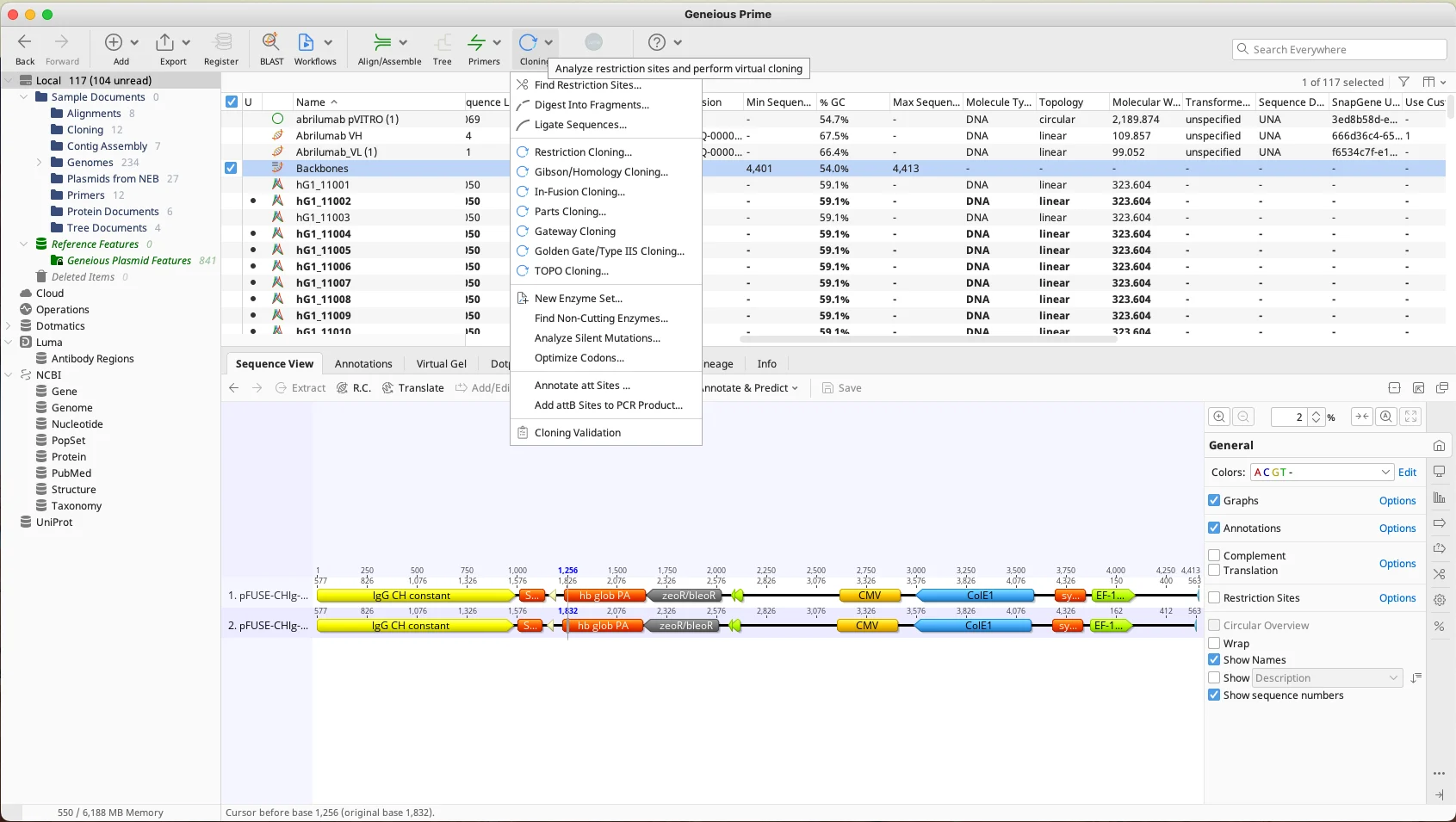Click the zoom in magnifier button

coord(1219,417)
